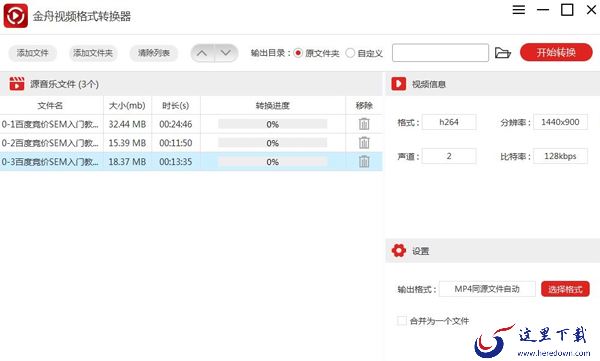The width and height of the screenshot is (600, 361).
Task: Click the duration cell 00:13:35
Action: pyautogui.click(x=176, y=162)
